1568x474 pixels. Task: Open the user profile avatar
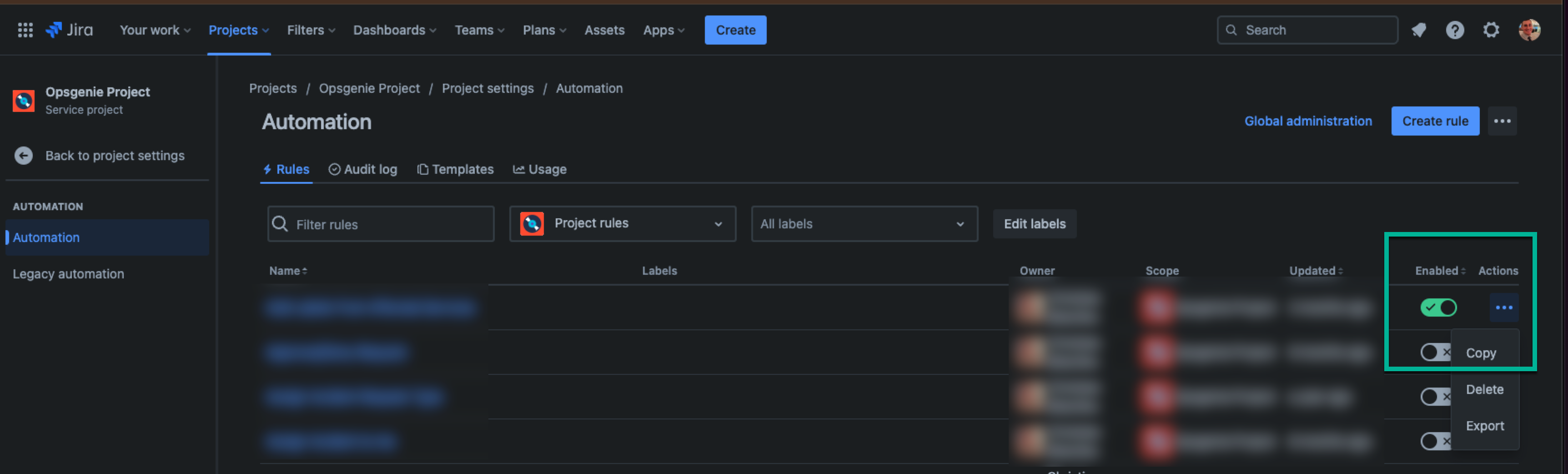click(x=1529, y=30)
